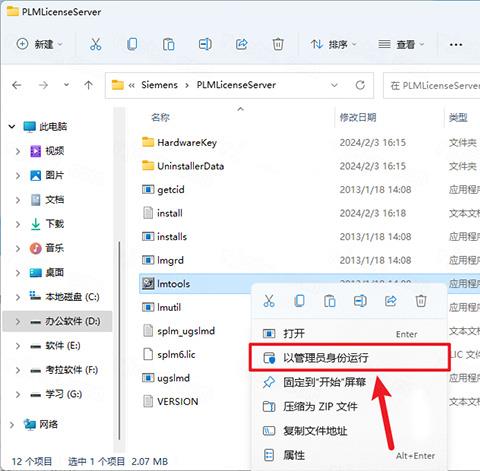This screenshot has width=480, height=471.
Task: Select 音乐 in the navigation pane
Action: (54, 248)
